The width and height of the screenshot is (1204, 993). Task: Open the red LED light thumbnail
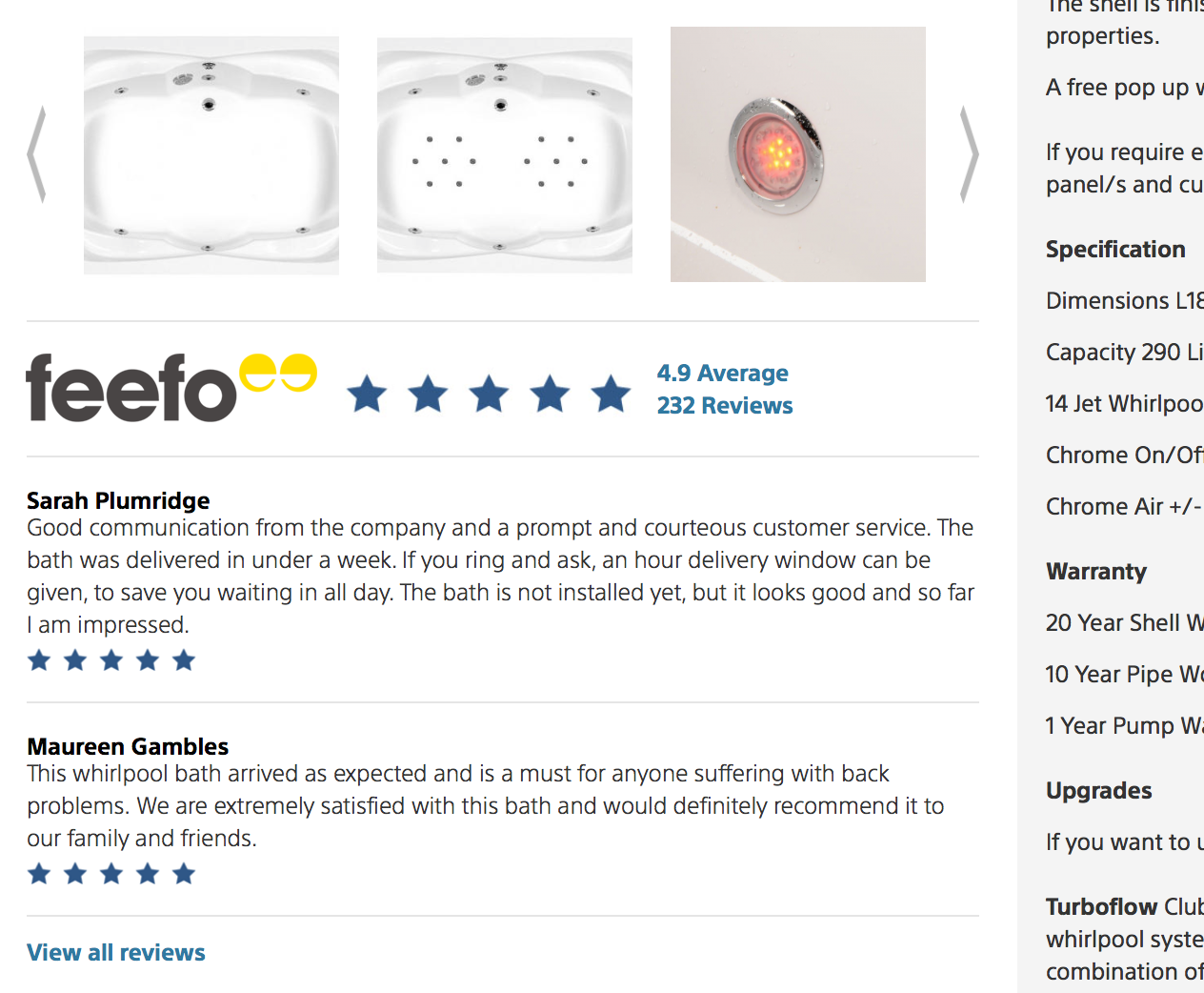coord(798,154)
